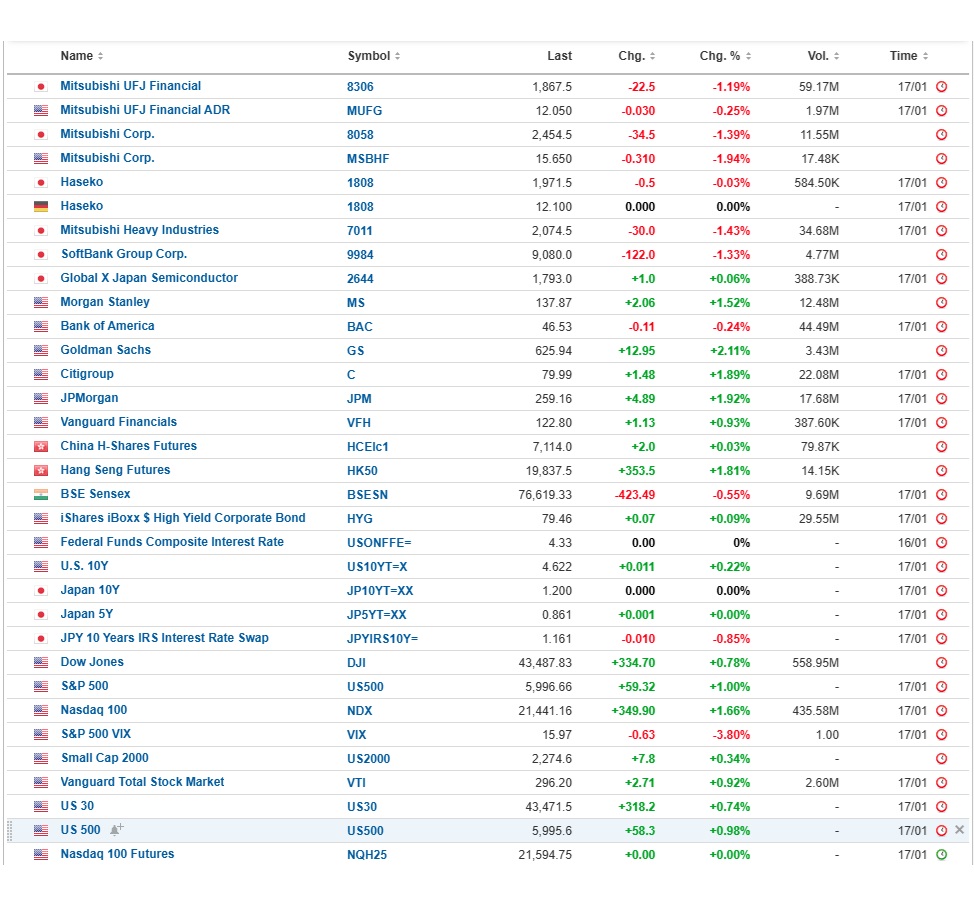Image resolution: width=974 pixels, height=897 pixels.
Task: Click the clock icon in Vanguard Total Stock Market row
Action: tap(941, 782)
